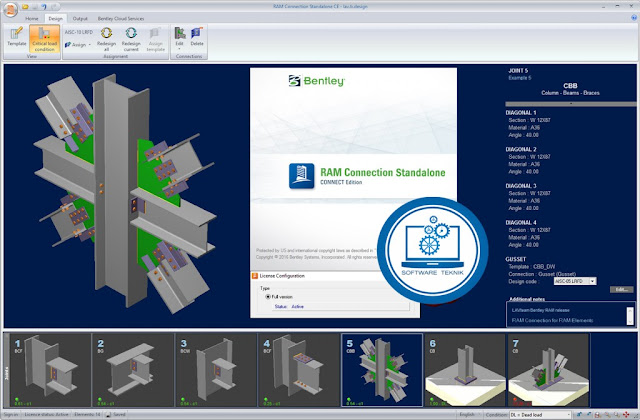This screenshot has width=640, height=420.
Task: Click the DIAGONAL 1 heading in properties panel
Action: point(521,113)
